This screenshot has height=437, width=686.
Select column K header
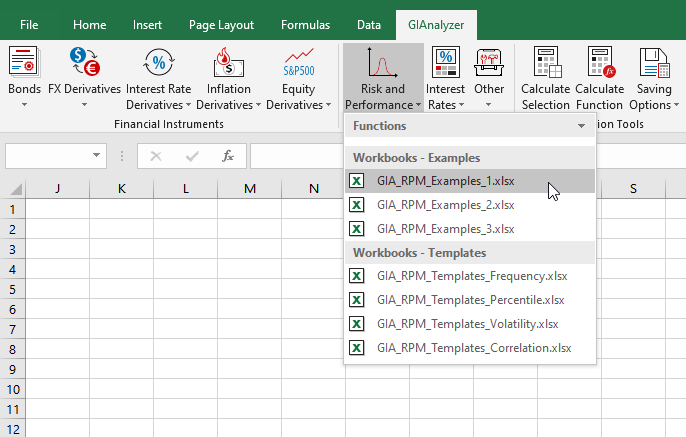(122, 189)
